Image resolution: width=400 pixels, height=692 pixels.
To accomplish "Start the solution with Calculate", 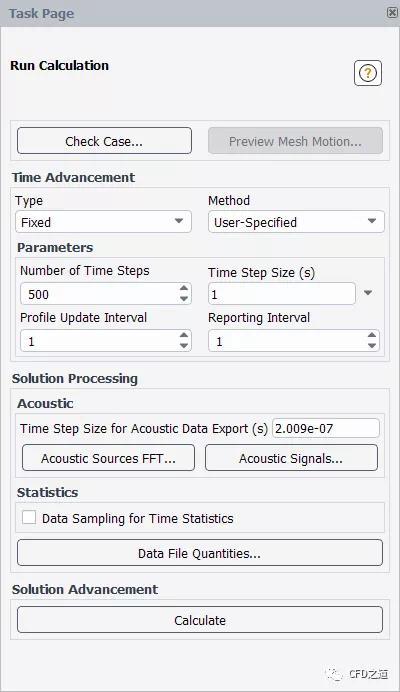I will coord(200,620).
